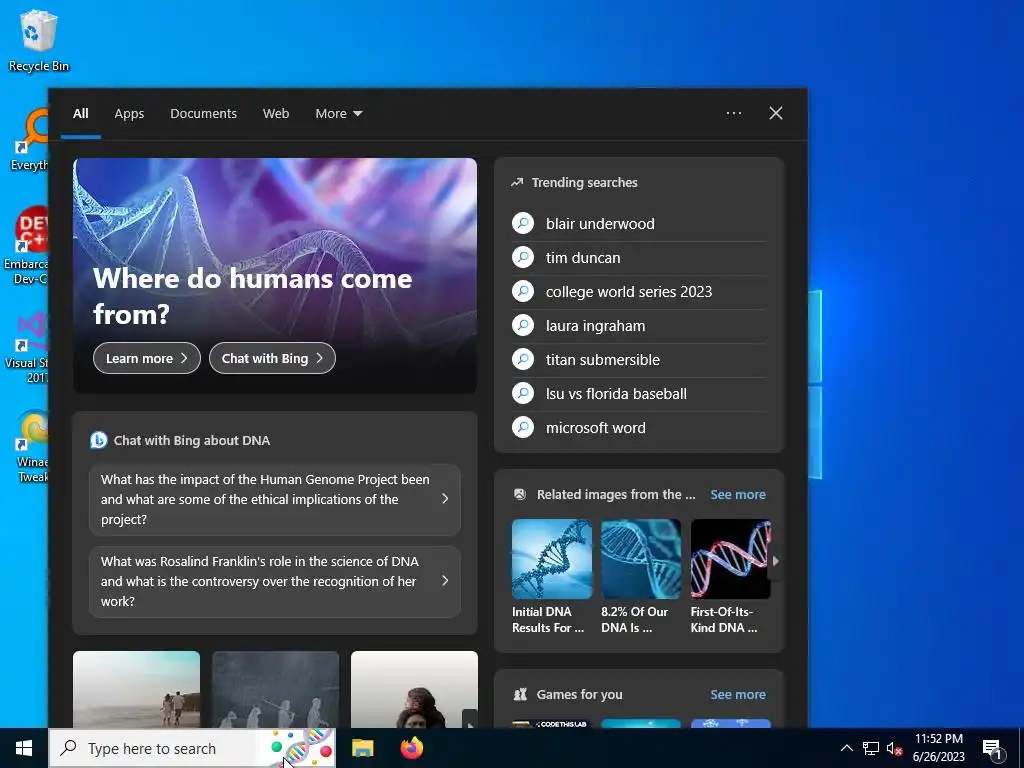Open the Winaero Tweaker desktop shortcut
The image size is (1024, 768).
[x=31, y=447]
